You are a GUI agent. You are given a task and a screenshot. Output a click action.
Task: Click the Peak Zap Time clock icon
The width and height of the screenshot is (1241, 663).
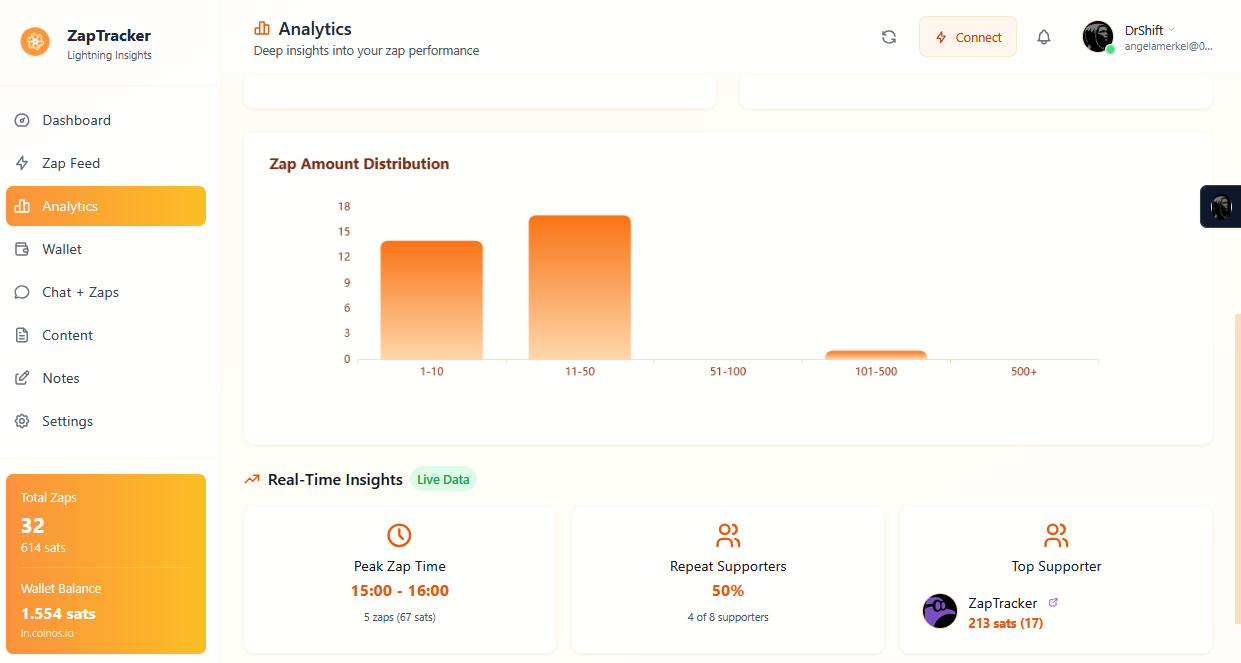[x=399, y=535]
